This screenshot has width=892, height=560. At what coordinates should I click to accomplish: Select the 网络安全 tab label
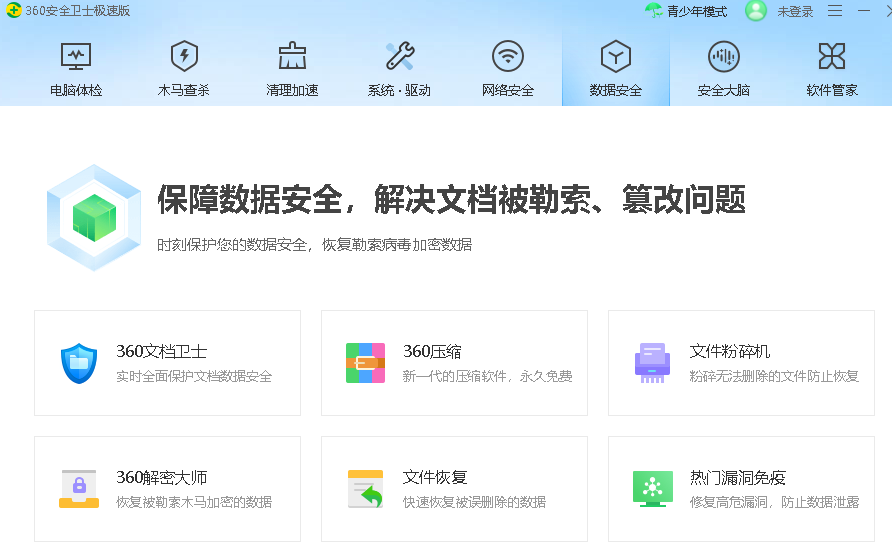507,90
